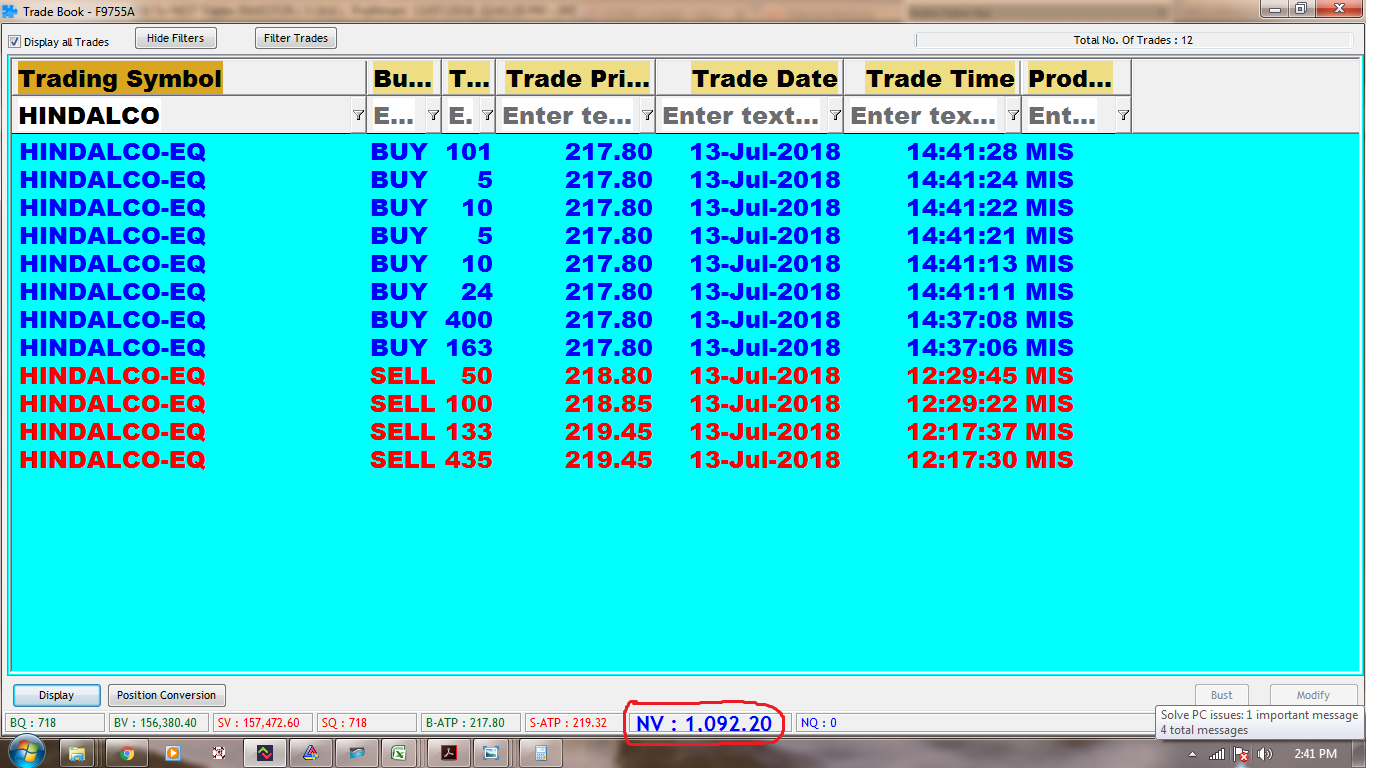Click the Trade Book window title icon
The height and width of the screenshot is (768, 1380).
(10, 11)
